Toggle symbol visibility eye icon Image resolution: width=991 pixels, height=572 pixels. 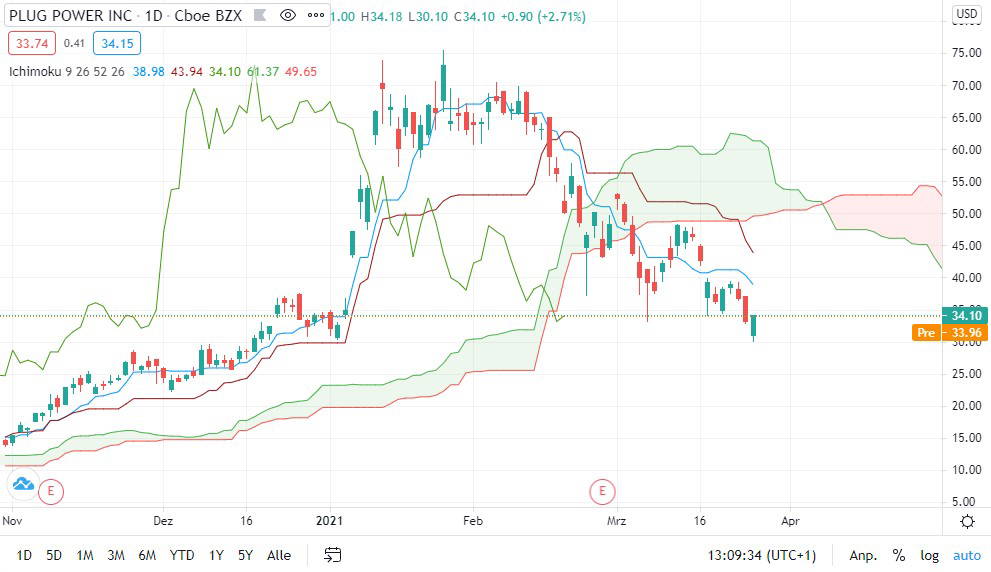[x=288, y=16]
